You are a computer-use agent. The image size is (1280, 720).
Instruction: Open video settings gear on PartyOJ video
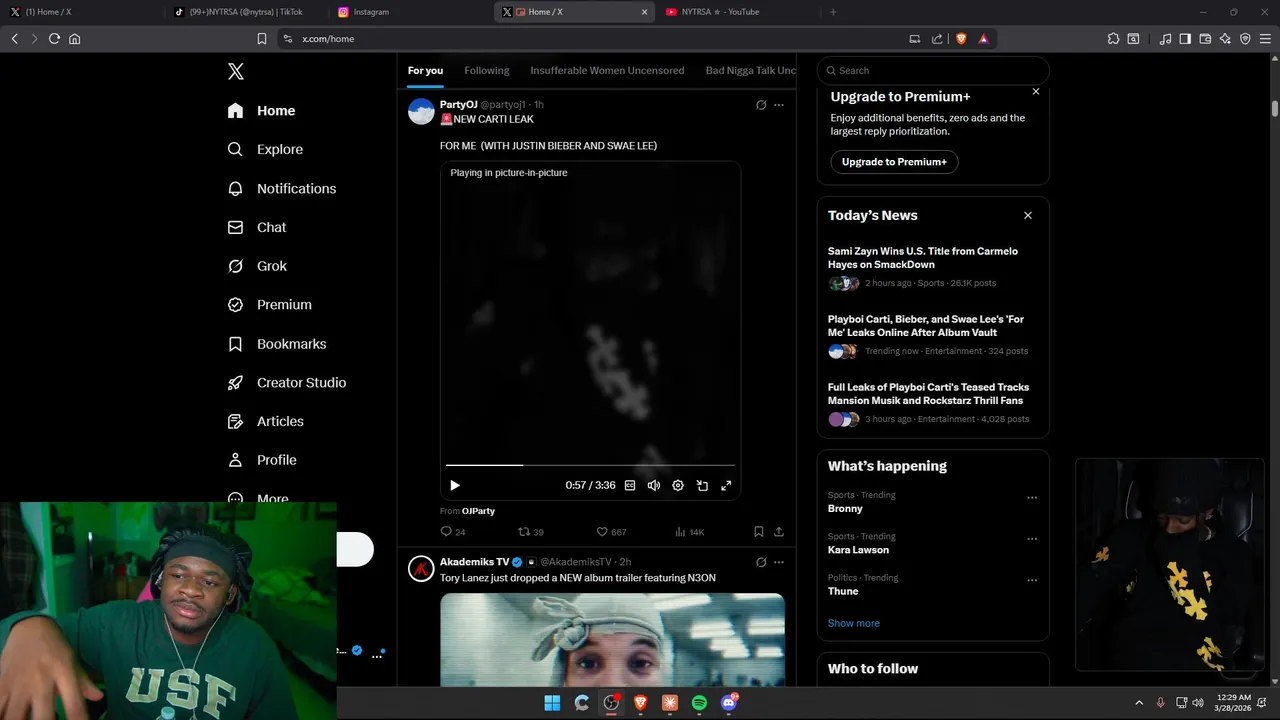coord(678,485)
